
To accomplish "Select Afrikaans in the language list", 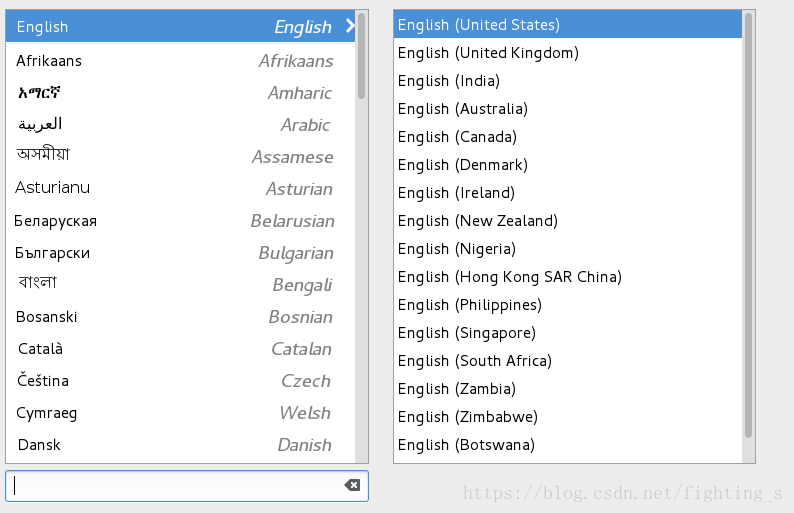I will [180, 61].
